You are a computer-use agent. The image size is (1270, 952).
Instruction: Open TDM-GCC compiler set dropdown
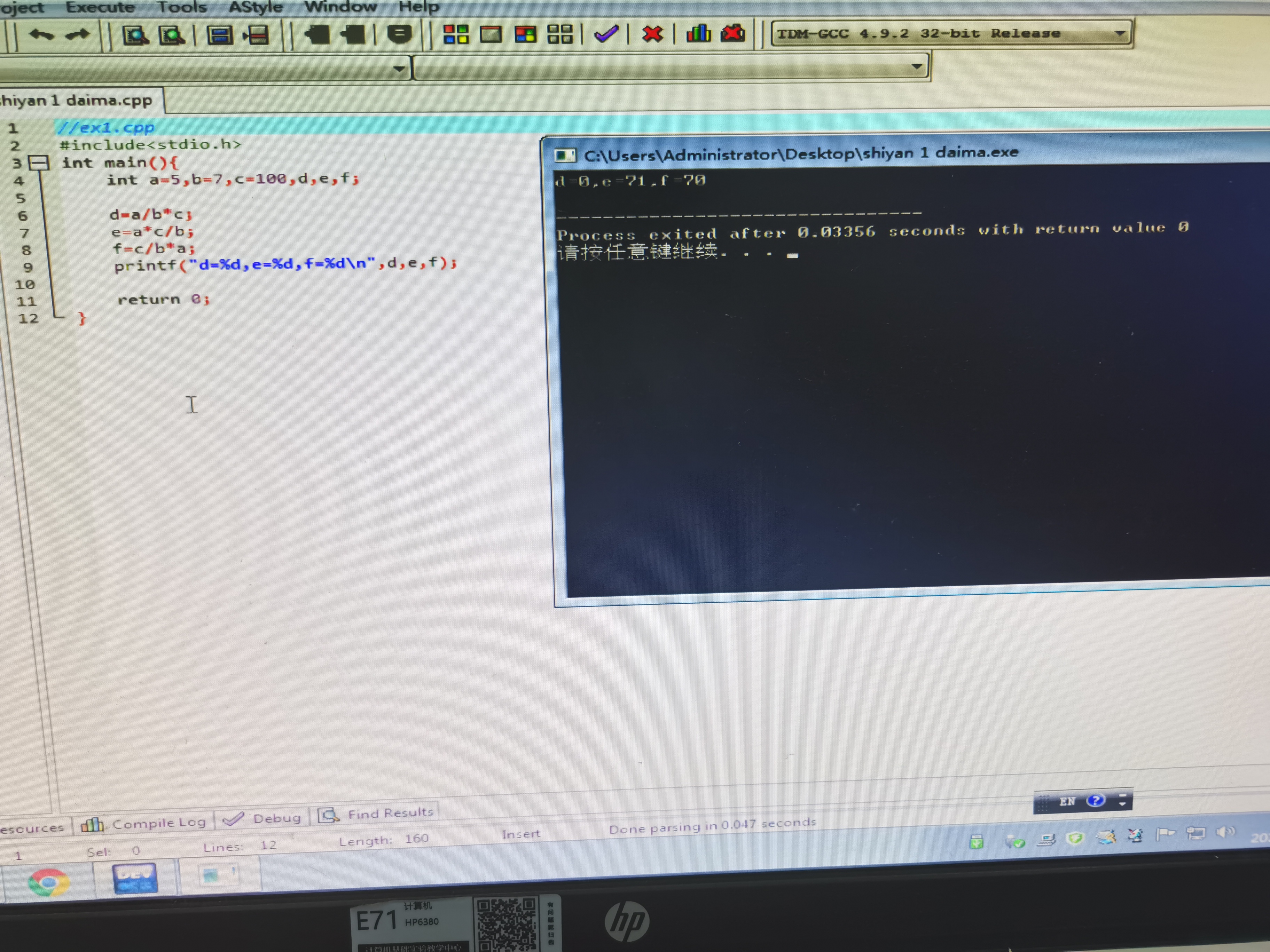(1119, 33)
